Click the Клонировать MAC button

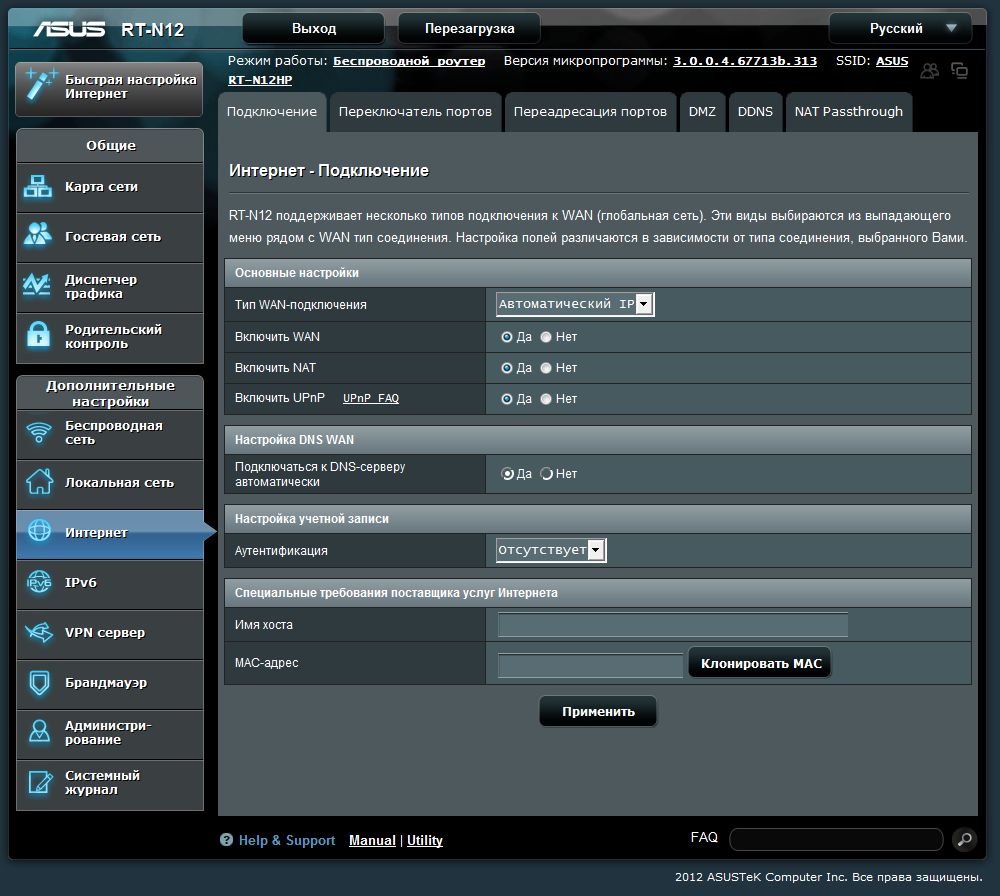coord(761,663)
